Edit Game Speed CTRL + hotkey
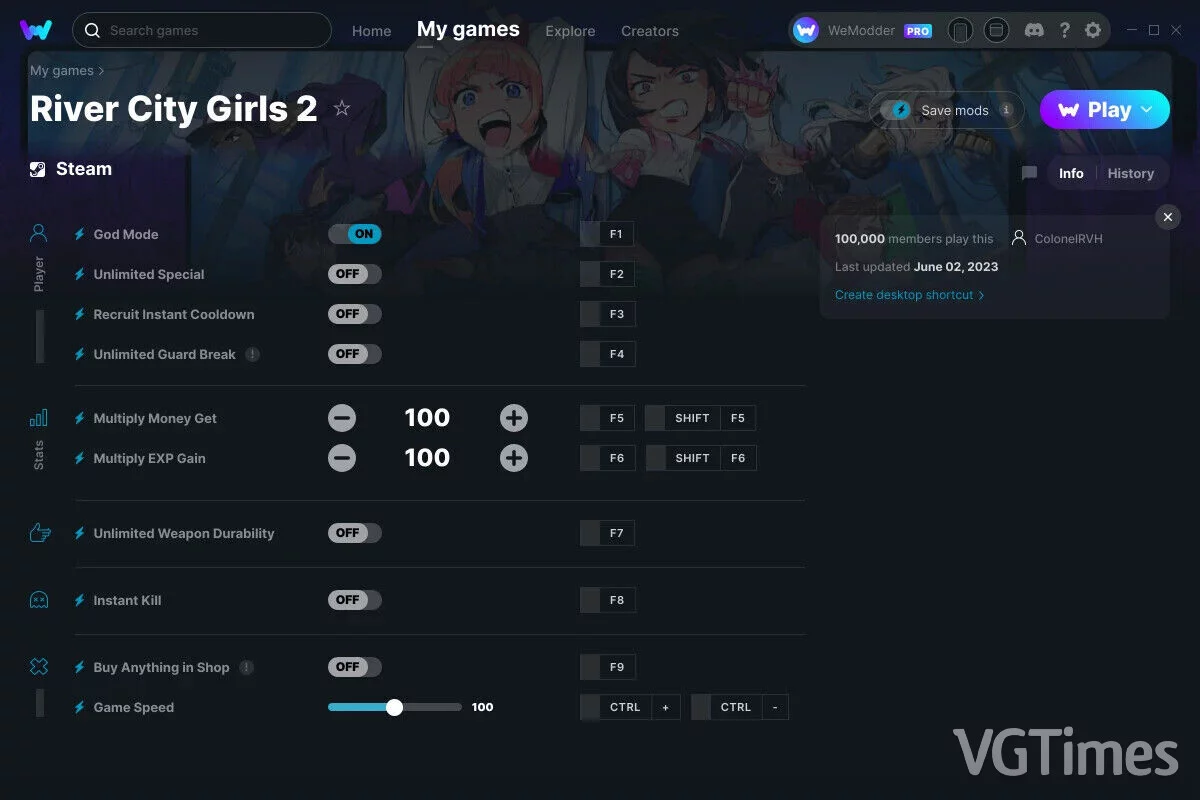The image size is (1200, 800). 630,707
